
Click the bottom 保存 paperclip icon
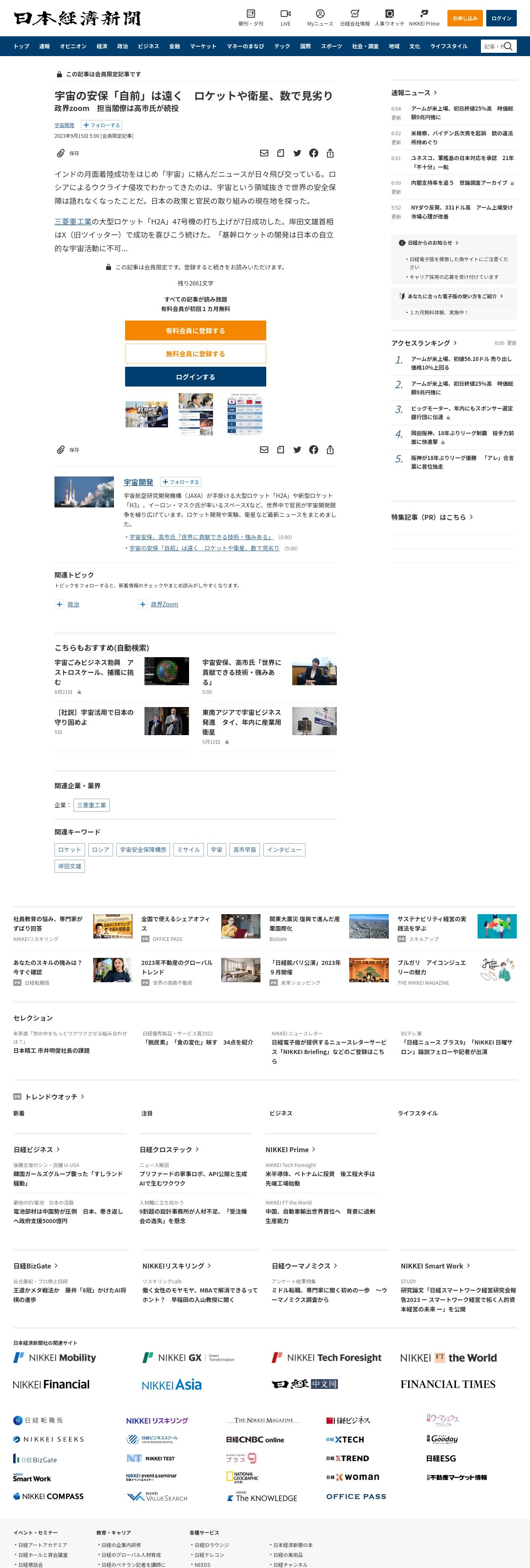61,450
